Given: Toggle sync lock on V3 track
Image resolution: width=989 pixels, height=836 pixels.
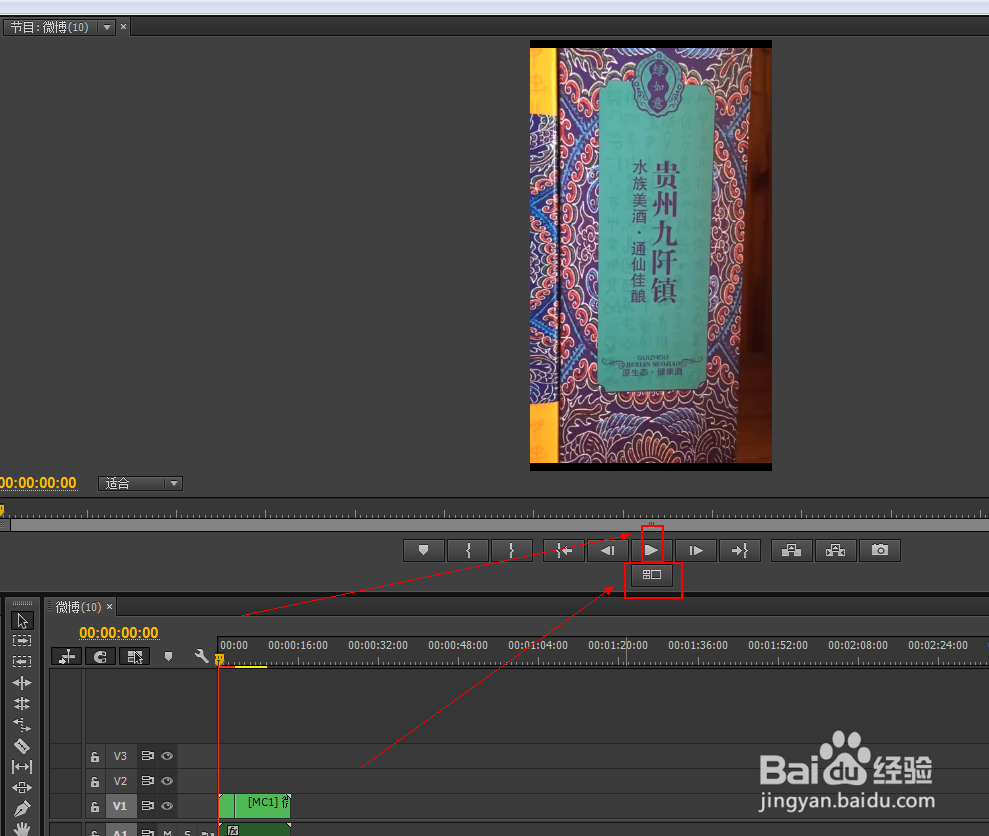Looking at the screenshot, I should click(148, 756).
